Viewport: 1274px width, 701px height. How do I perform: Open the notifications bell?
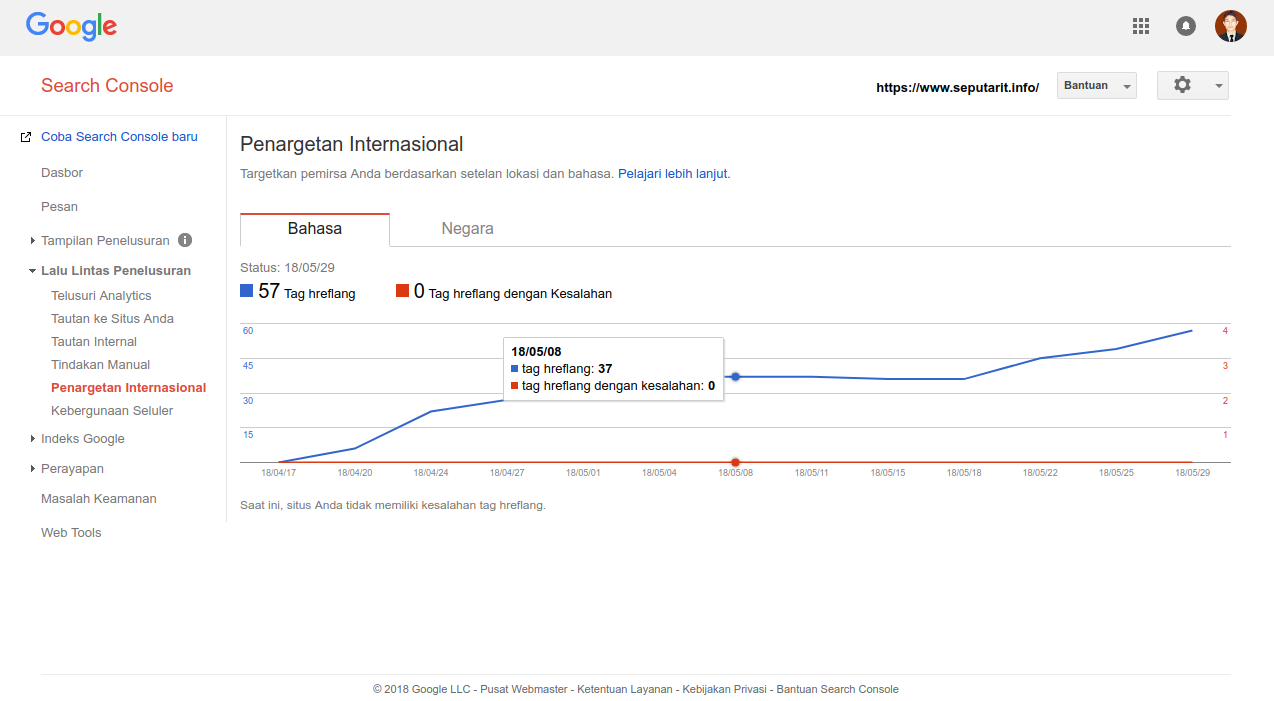(1186, 26)
